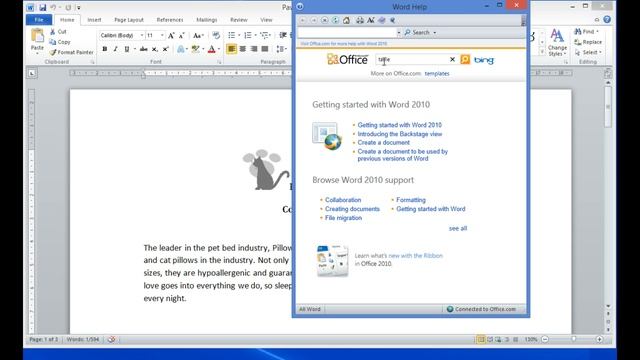
Task: Click the orange Bing search magnifier button
Action: [x=465, y=60]
